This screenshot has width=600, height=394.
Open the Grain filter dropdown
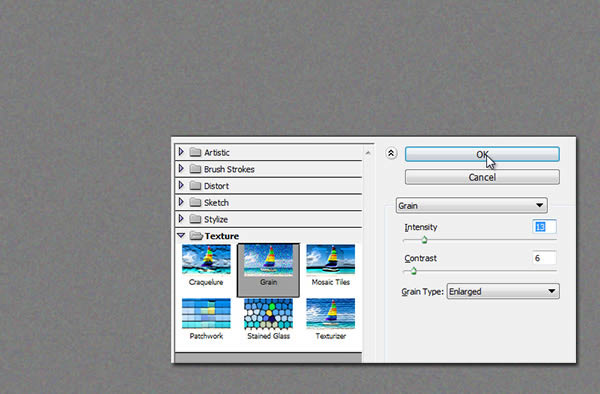471,205
